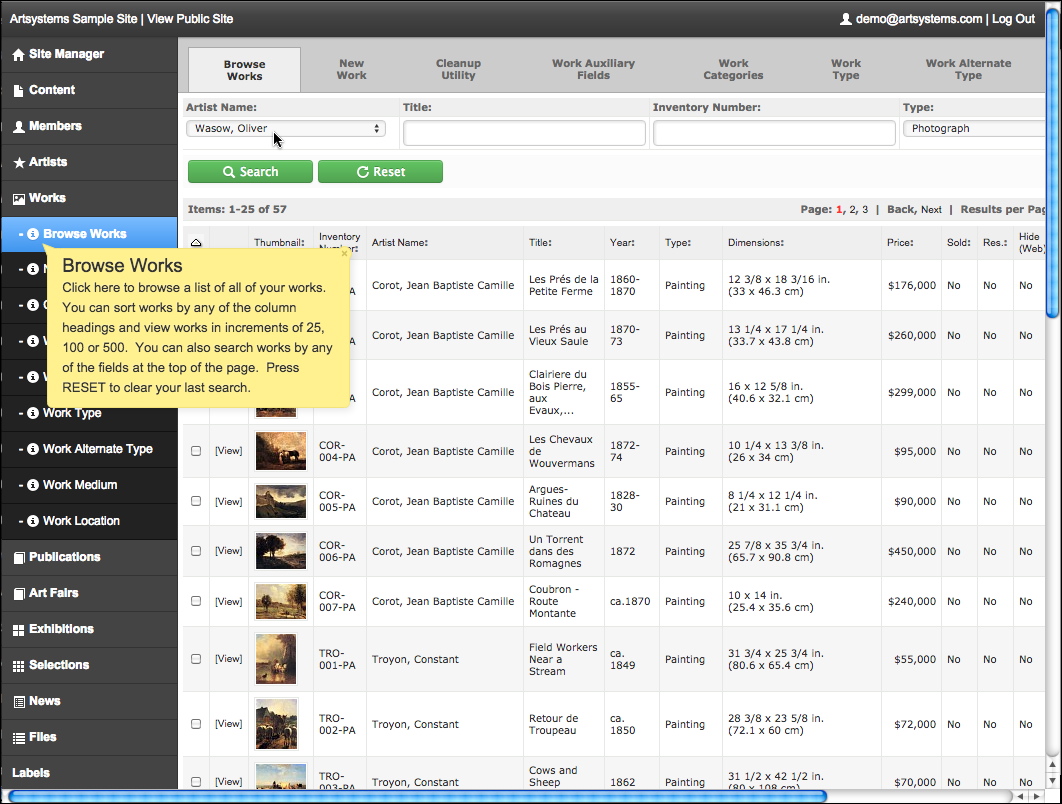Open the Work Categories tab
This screenshot has height=804, width=1062.
click(733, 69)
